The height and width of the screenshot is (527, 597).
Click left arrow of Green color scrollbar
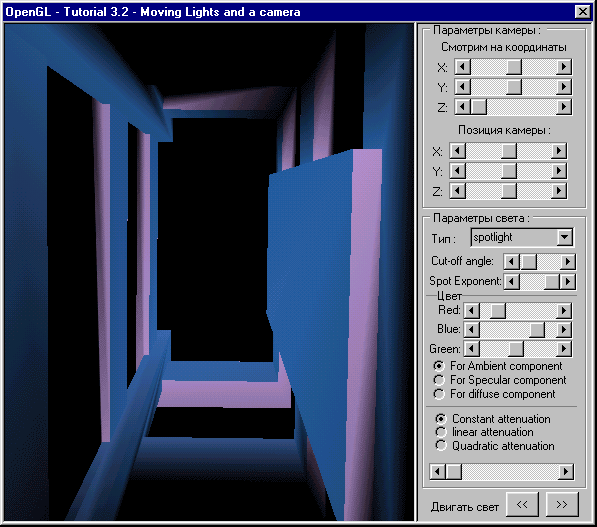[x=472, y=348]
